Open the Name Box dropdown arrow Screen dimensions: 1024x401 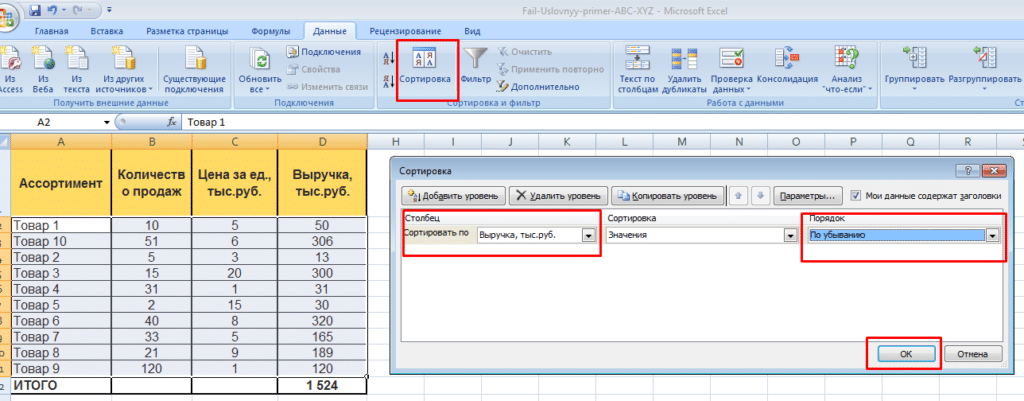[107, 122]
